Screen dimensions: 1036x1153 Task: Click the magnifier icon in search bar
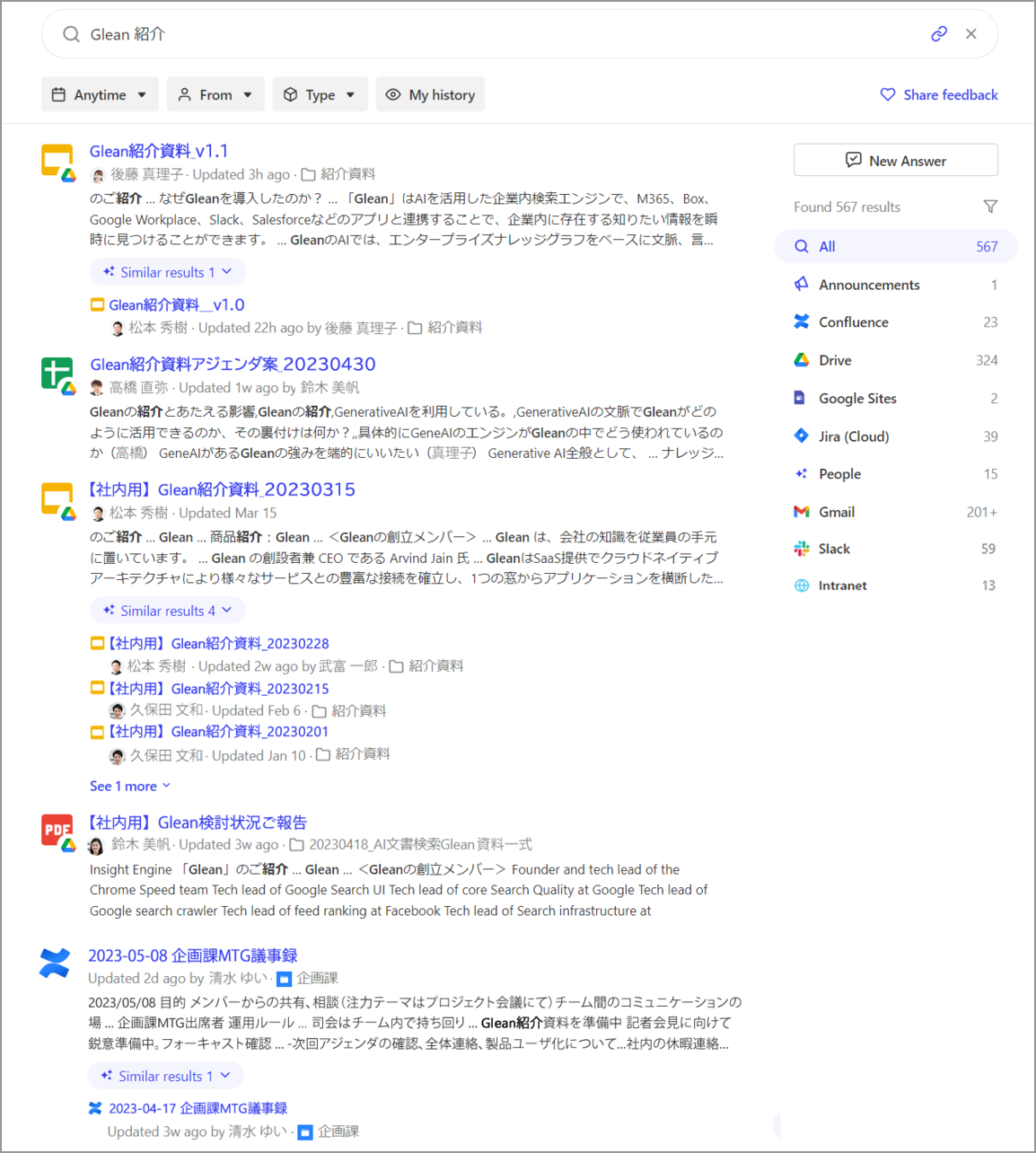point(71,34)
